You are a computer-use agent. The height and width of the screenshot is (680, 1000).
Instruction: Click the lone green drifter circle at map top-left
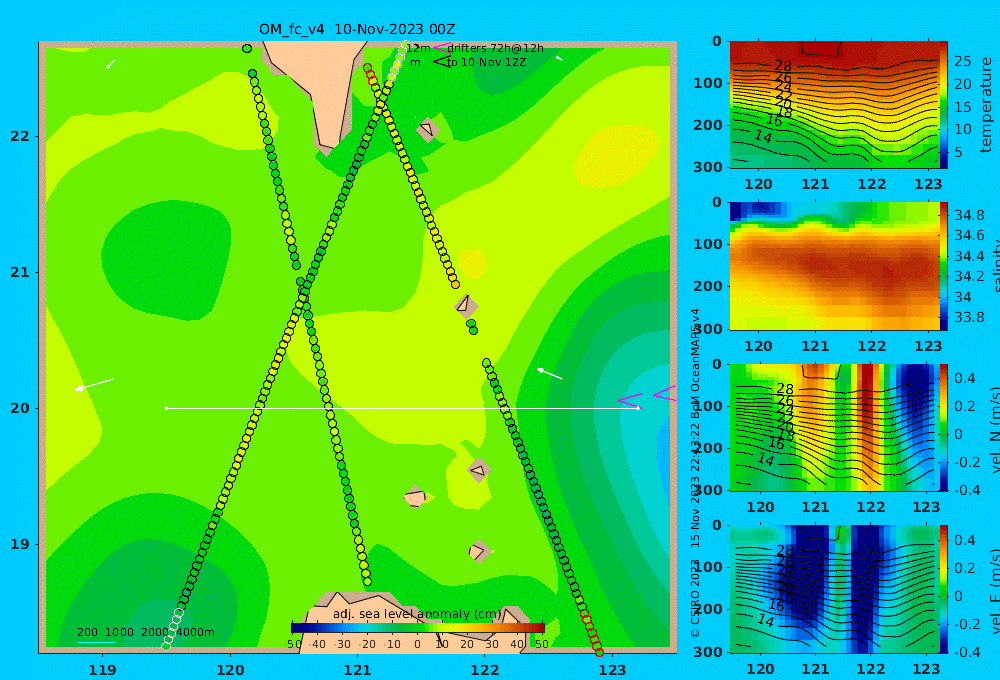pyautogui.click(x=247, y=48)
